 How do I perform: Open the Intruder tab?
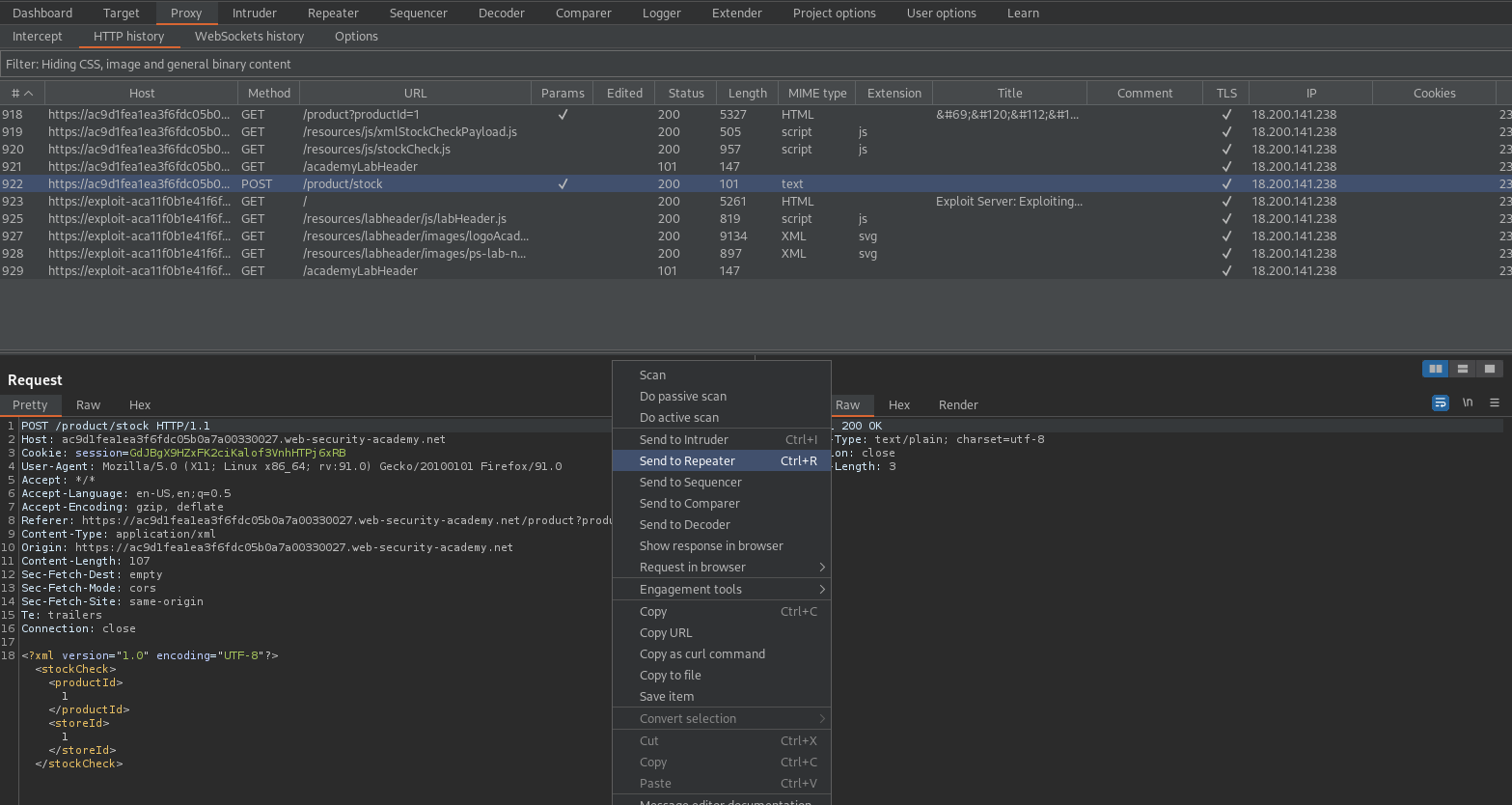(255, 13)
